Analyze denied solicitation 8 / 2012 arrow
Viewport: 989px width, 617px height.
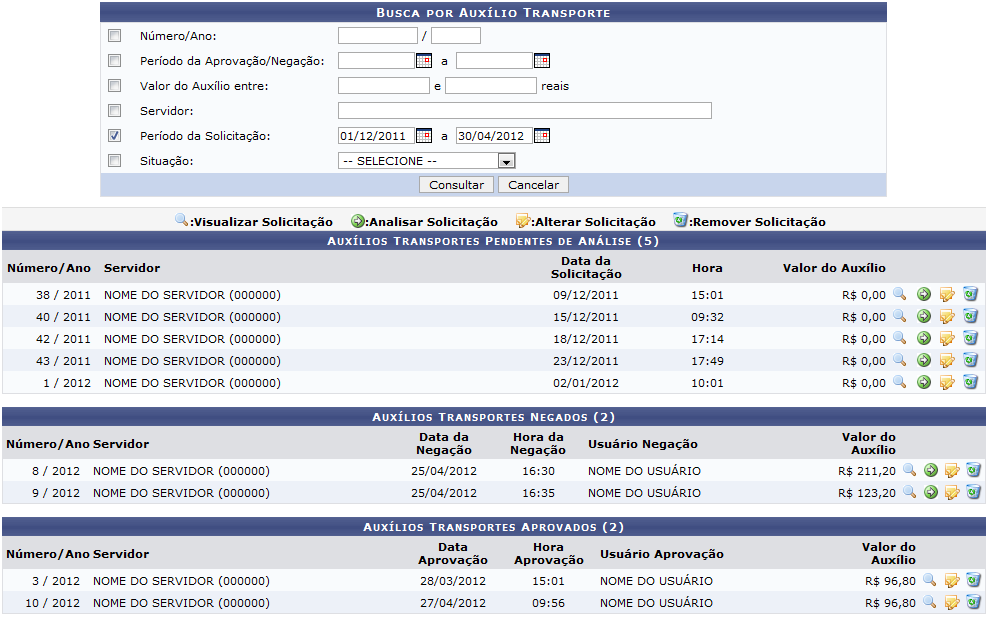pyautogui.click(x=930, y=471)
